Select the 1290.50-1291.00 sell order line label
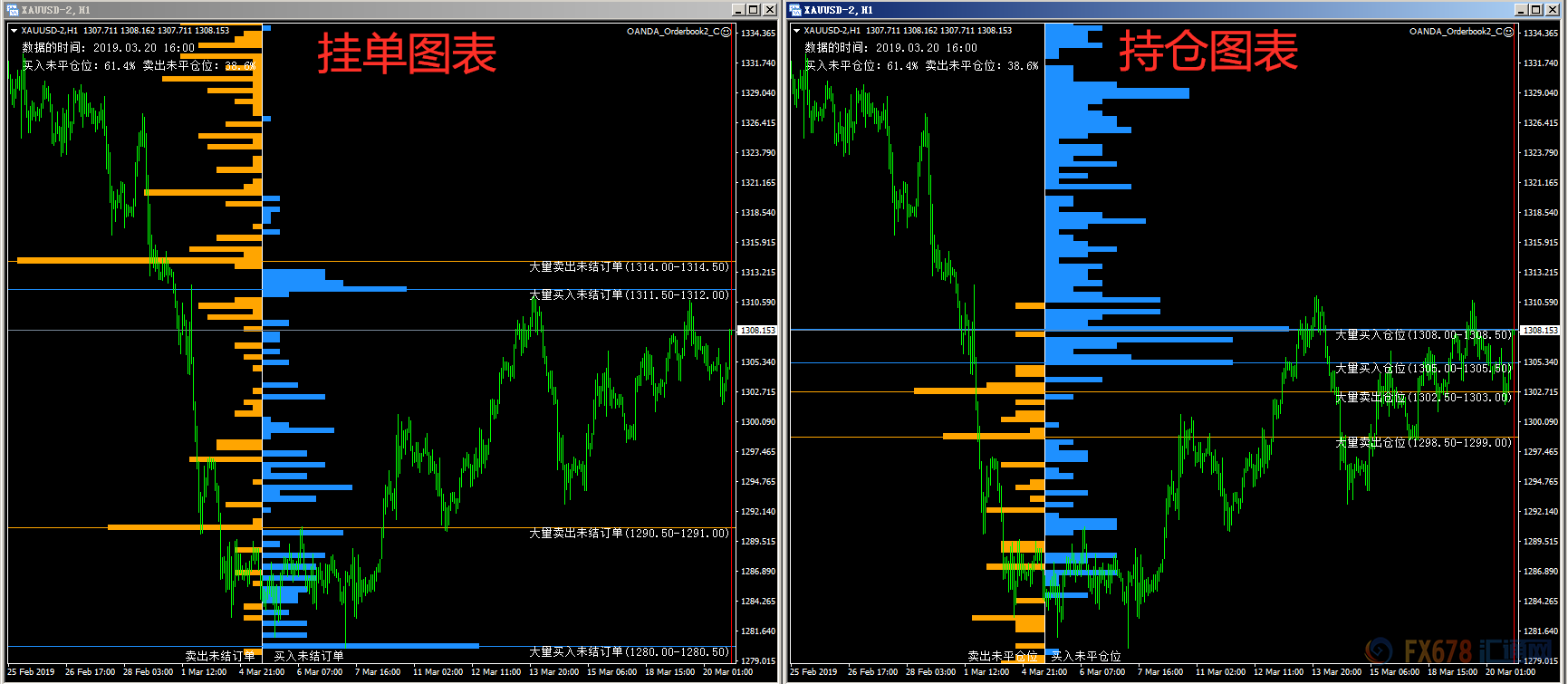Image resolution: width=1568 pixels, height=684 pixels. tap(629, 534)
